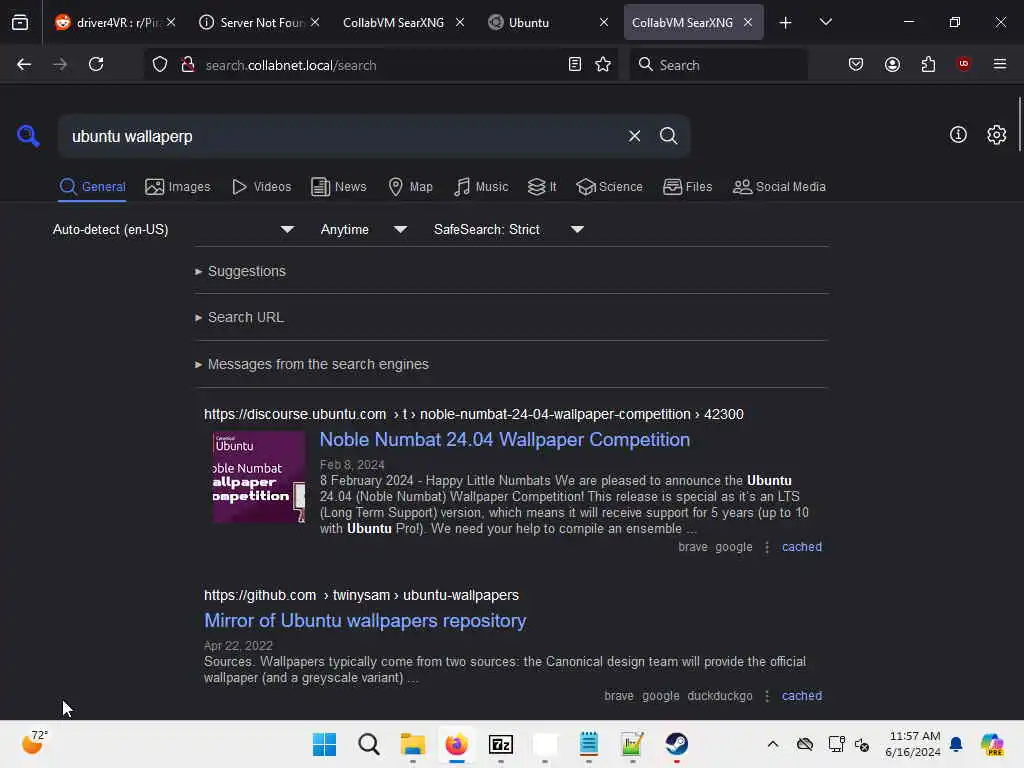Open the list all tabs dropdown

pos(825,22)
